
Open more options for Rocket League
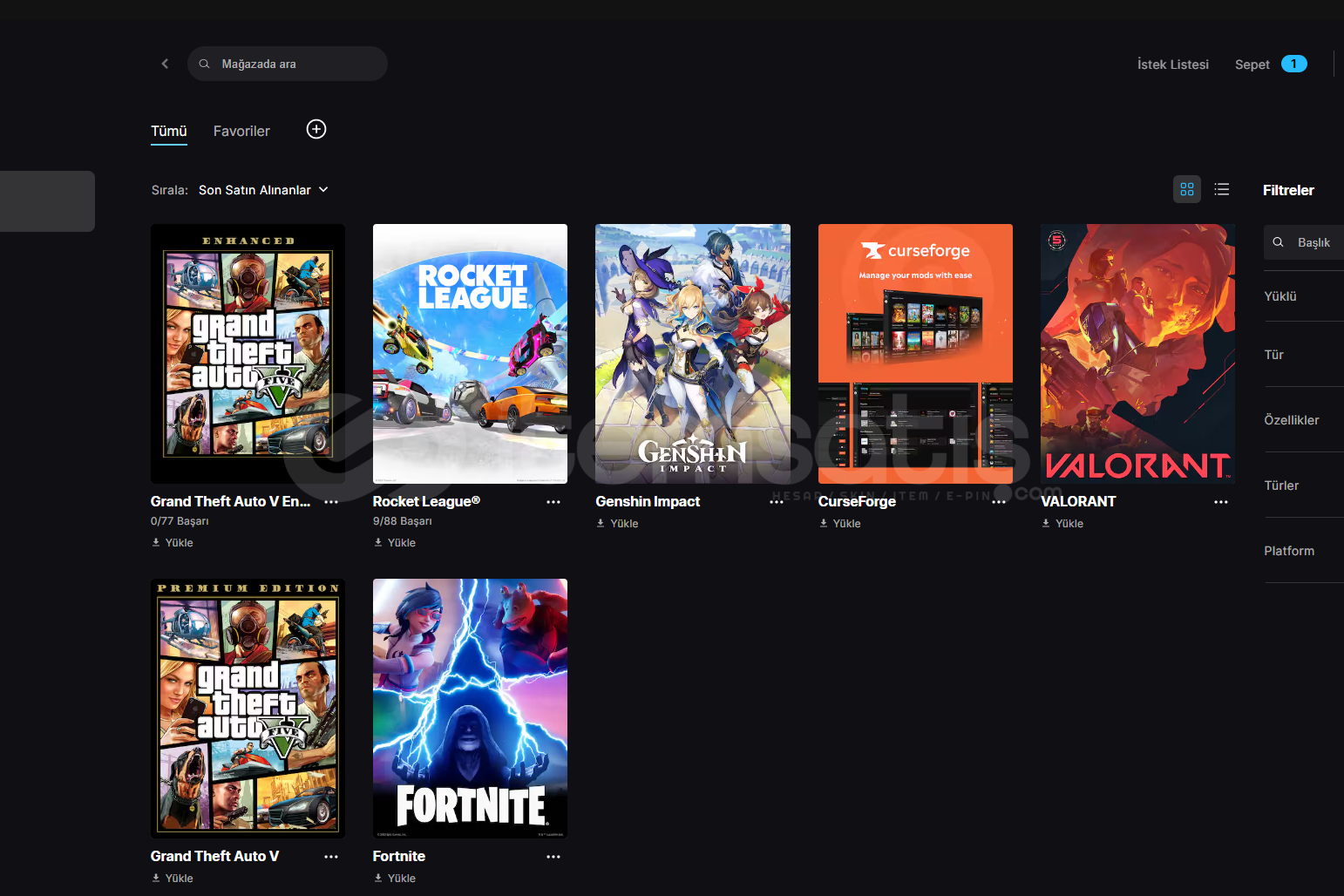click(553, 502)
